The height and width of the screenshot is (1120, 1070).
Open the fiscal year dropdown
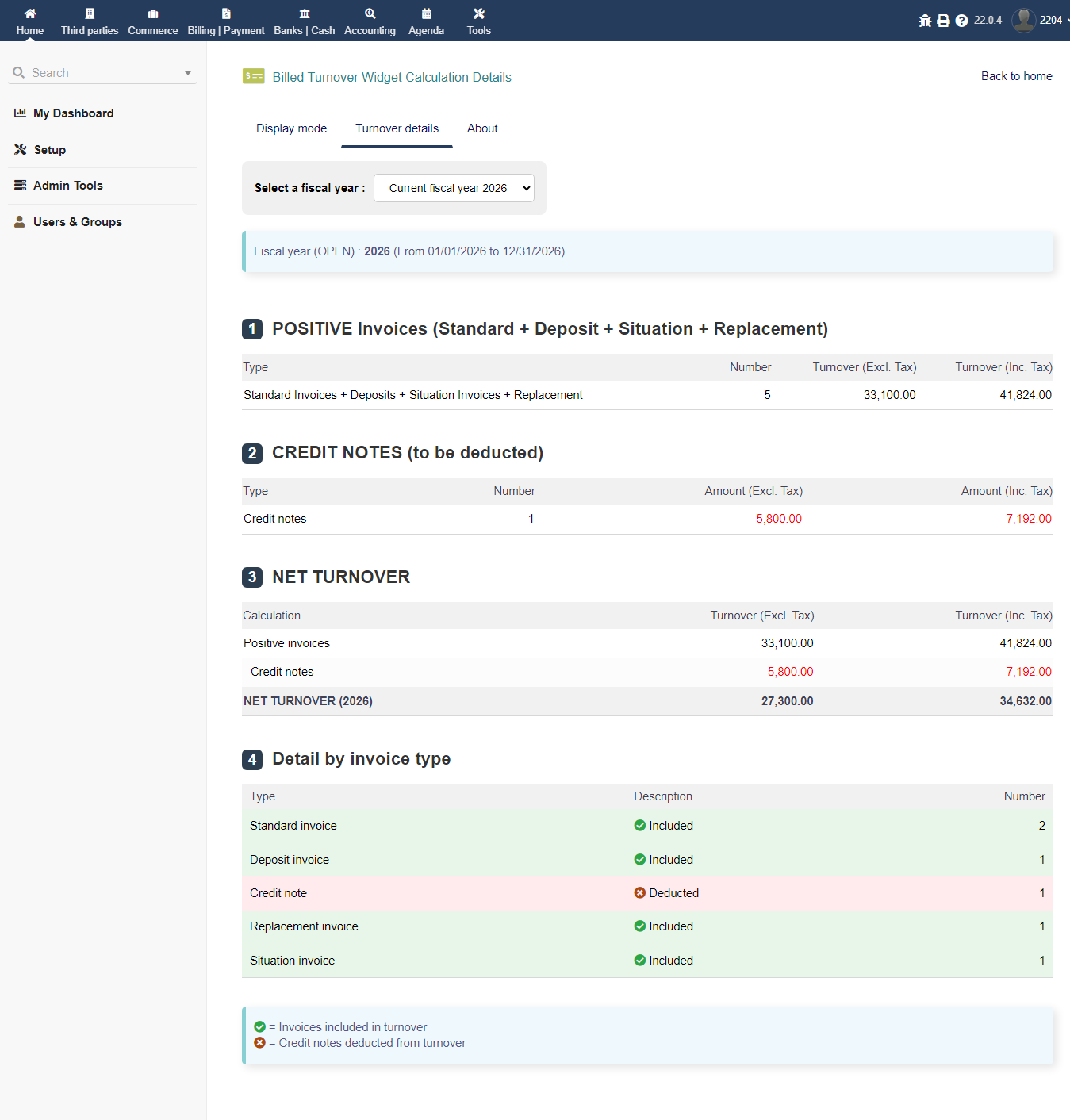pyautogui.click(x=454, y=188)
